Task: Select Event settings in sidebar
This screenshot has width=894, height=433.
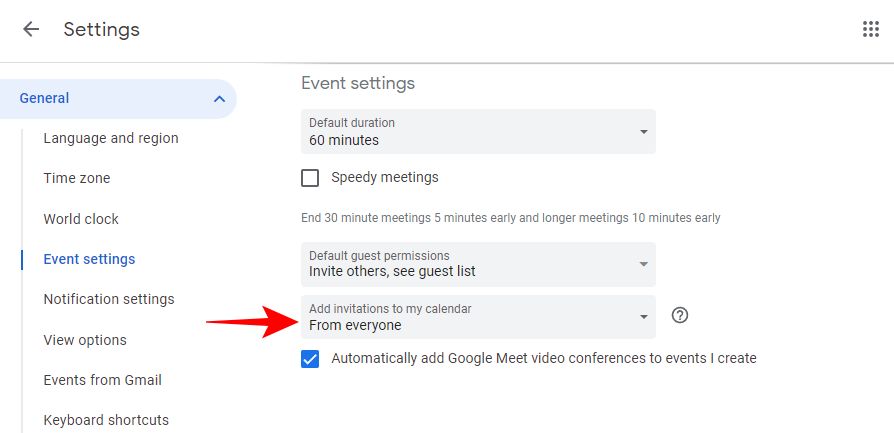Action: tap(89, 259)
